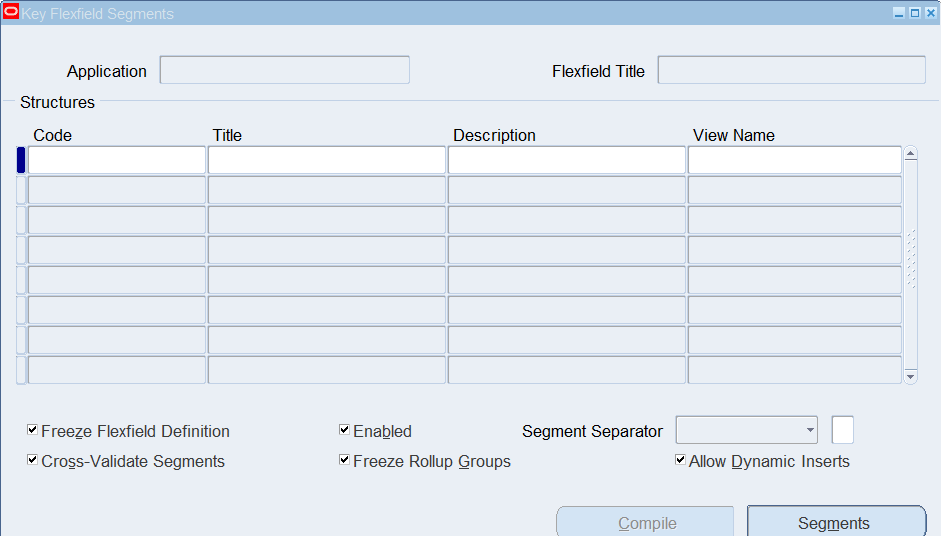The image size is (941, 536).
Task: Minimize the Key Flexfield Segments window
Action: [898, 13]
